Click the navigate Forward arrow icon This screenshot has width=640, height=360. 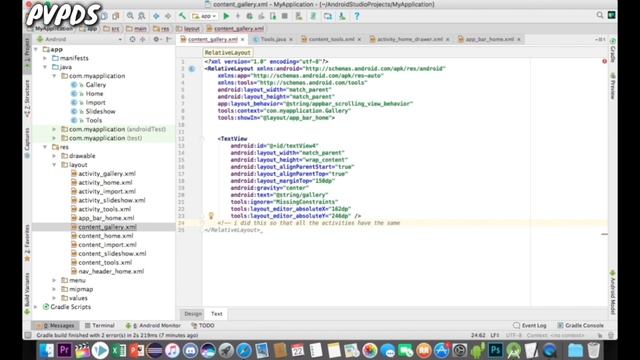(168, 16)
